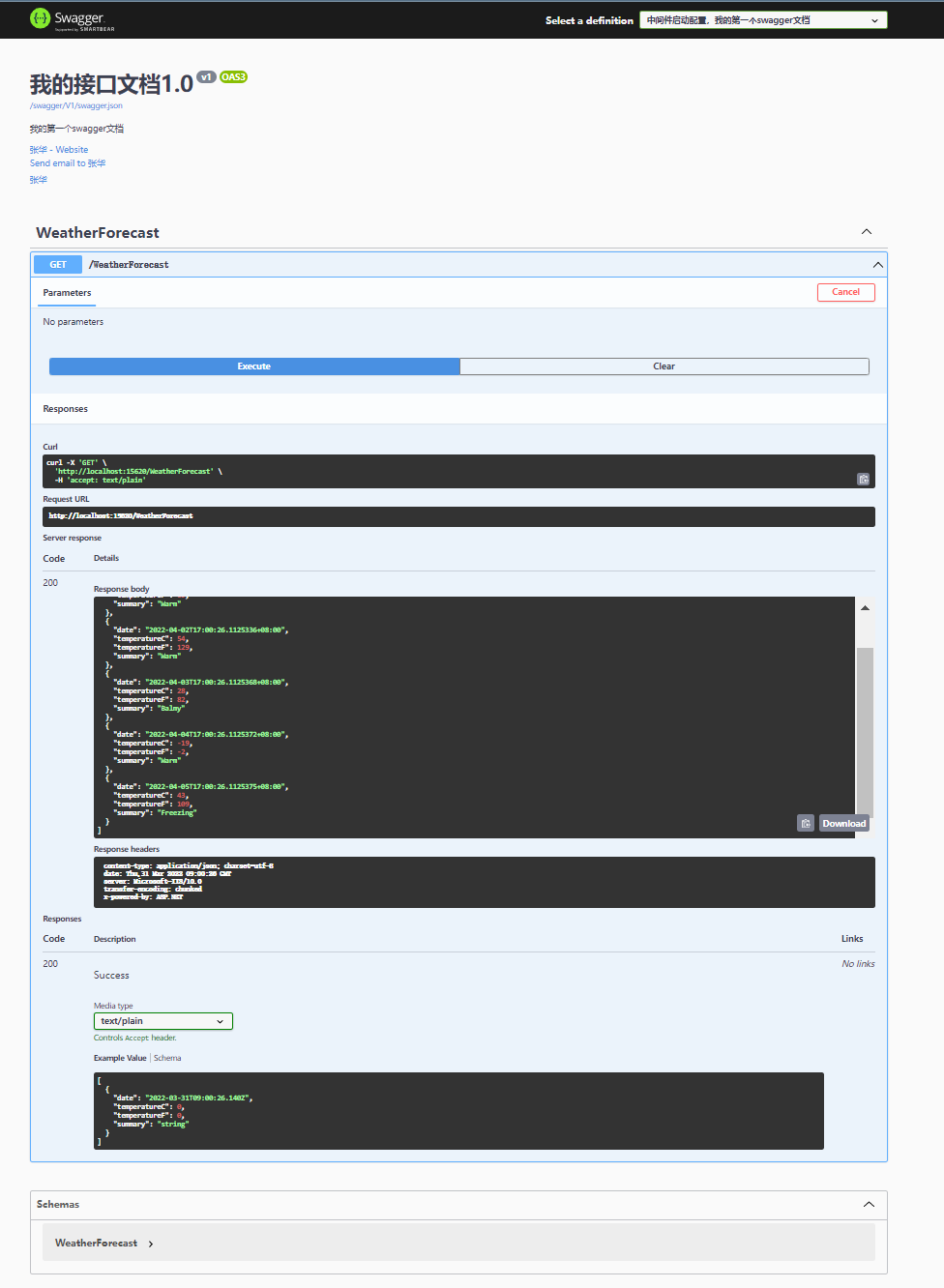The height and width of the screenshot is (1288, 944).
Task: Click the 'Server response' label
Action: (x=73, y=539)
